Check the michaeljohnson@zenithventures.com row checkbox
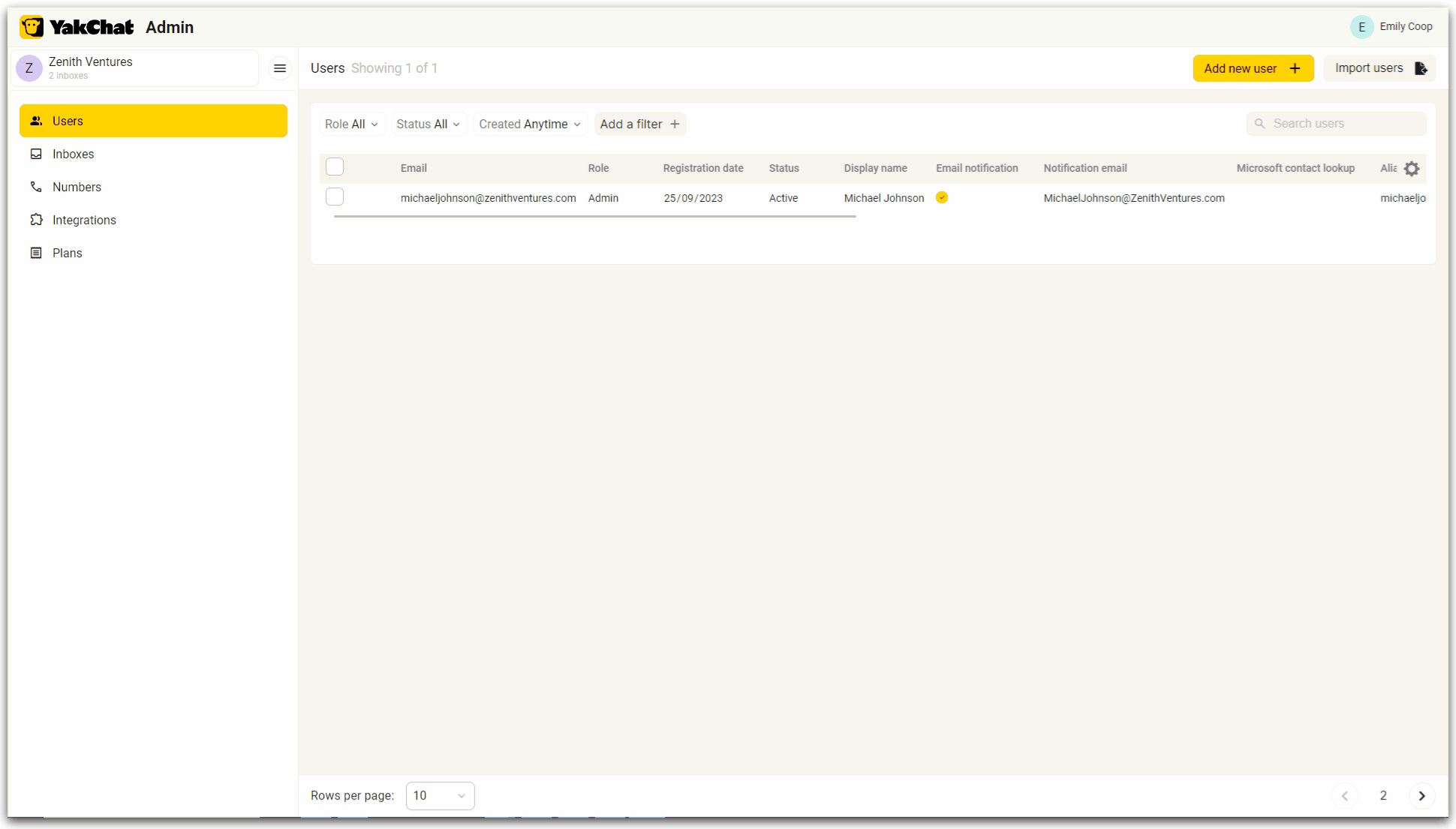The image size is (1456, 829). 335,197
